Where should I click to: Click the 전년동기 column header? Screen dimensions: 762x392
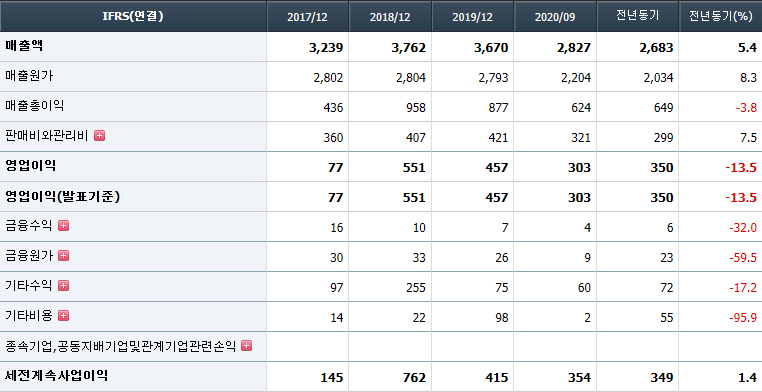click(x=638, y=17)
